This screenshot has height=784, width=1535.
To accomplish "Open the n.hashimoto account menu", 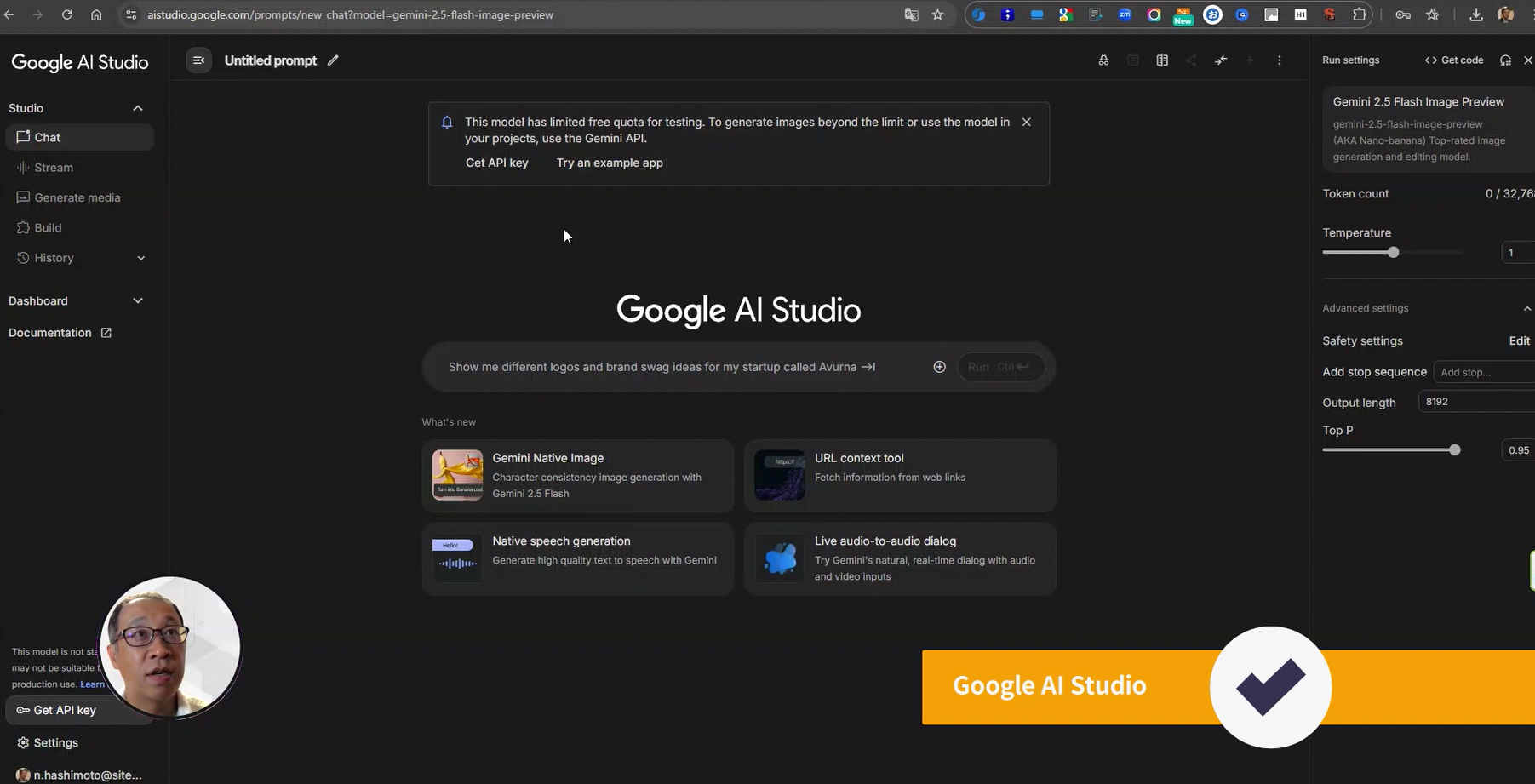I will 79,775.
